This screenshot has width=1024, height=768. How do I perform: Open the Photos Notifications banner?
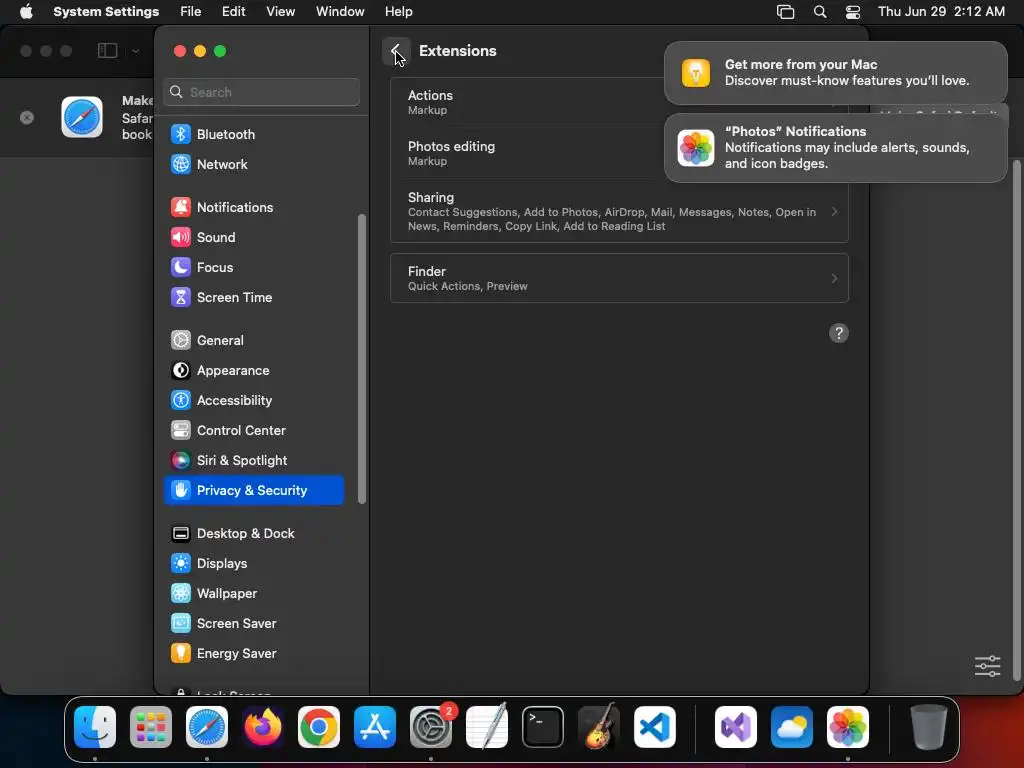click(835, 148)
